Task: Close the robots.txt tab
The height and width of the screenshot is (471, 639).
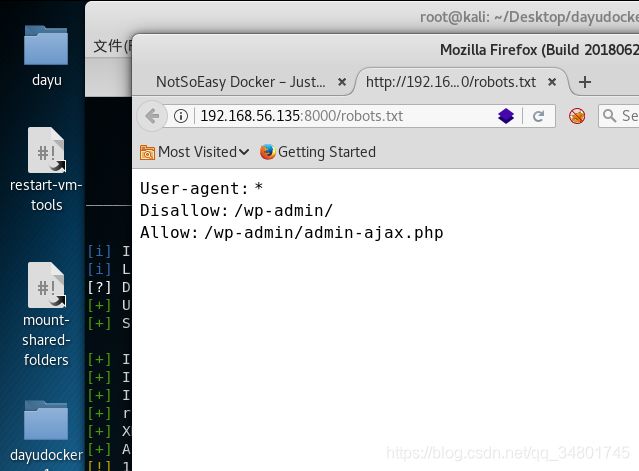Action: (x=552, y=82)
